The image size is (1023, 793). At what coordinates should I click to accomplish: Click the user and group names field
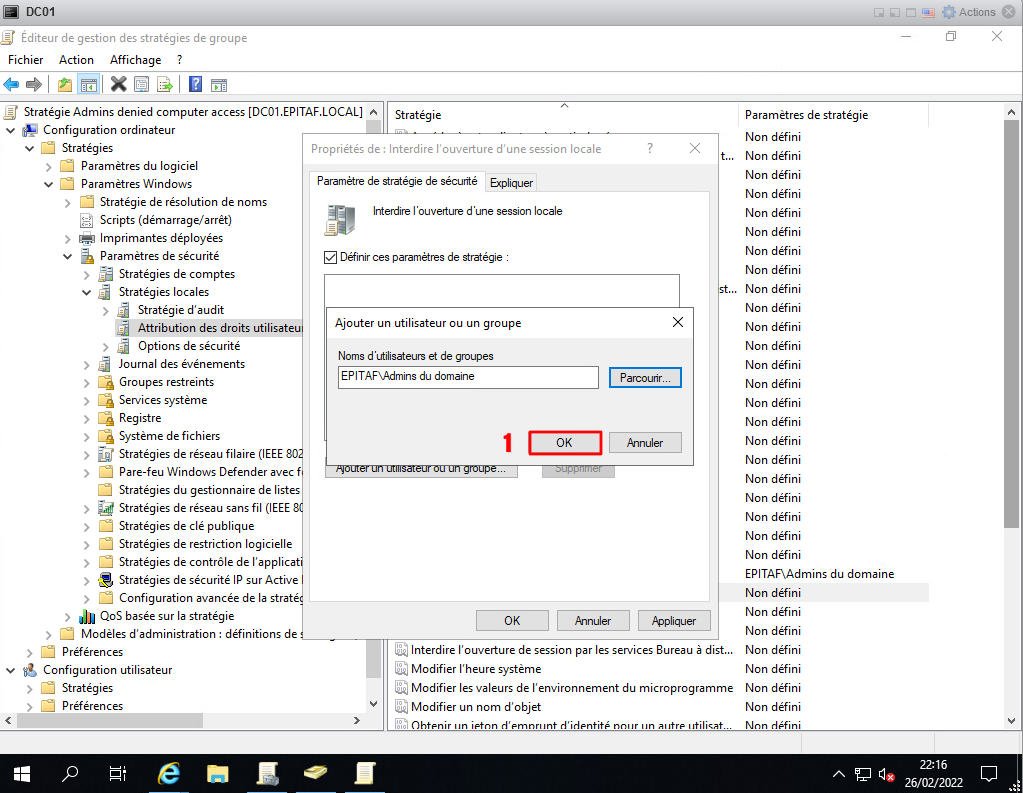(468, 377)
